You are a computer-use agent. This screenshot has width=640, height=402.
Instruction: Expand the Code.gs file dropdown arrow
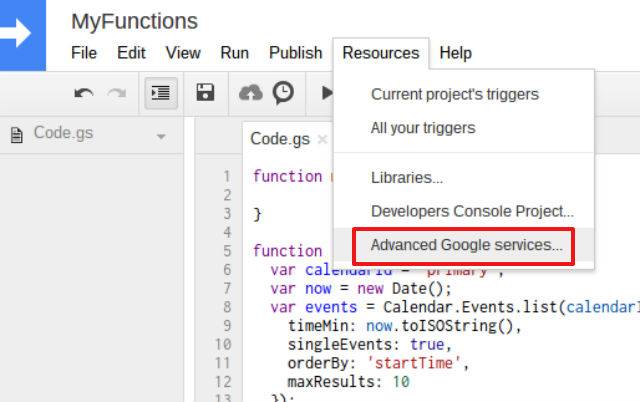[161, 136]
